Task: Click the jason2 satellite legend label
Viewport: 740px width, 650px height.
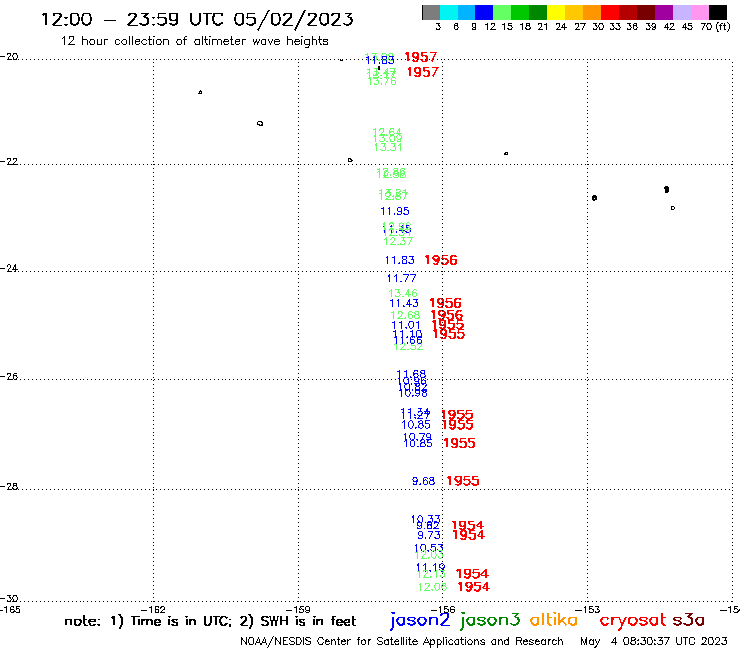Action: (x=420, y=620)
